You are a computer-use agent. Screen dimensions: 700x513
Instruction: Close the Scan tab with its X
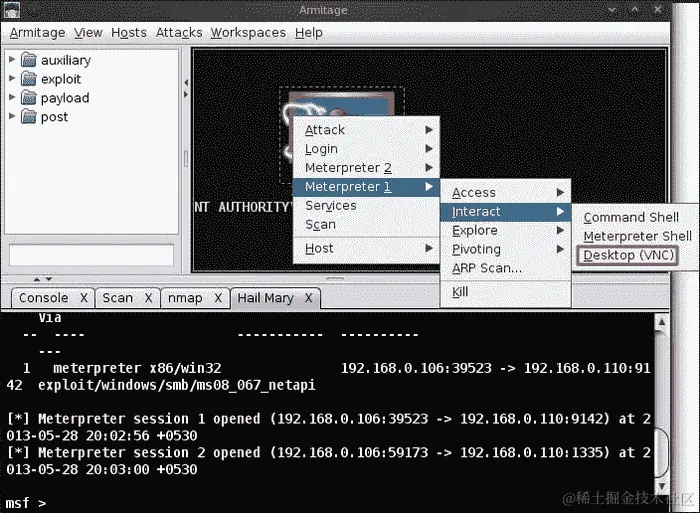pos(149,298)
